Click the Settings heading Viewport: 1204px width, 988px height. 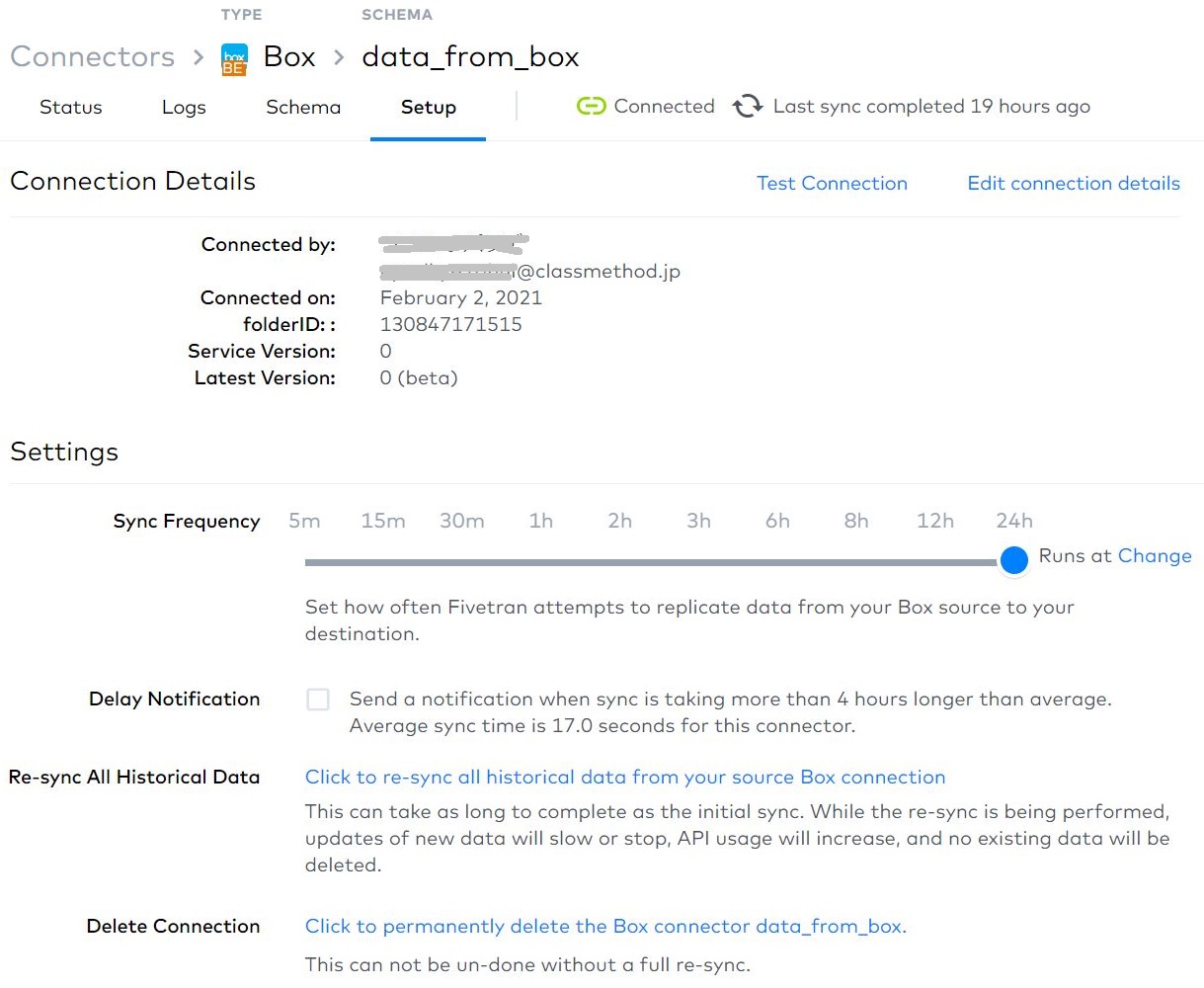pyautogui.click(x=64, y=453)
